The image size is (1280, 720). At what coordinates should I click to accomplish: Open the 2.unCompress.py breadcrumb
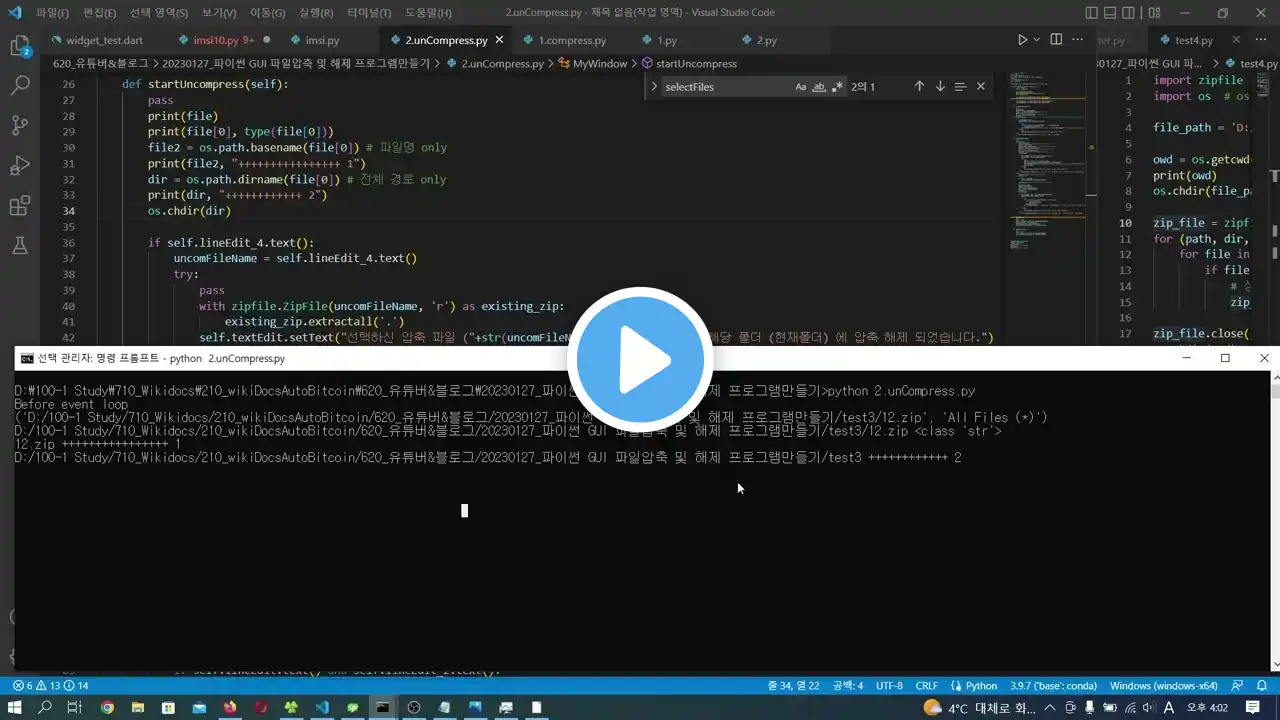(495, 63)
